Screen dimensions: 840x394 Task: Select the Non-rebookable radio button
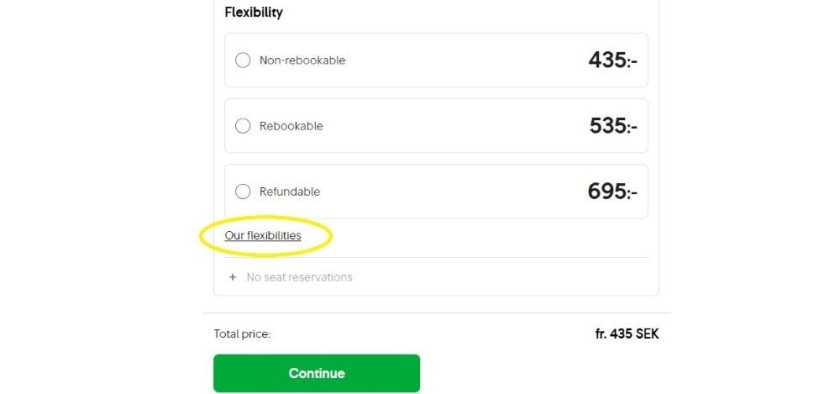[243, 60]
